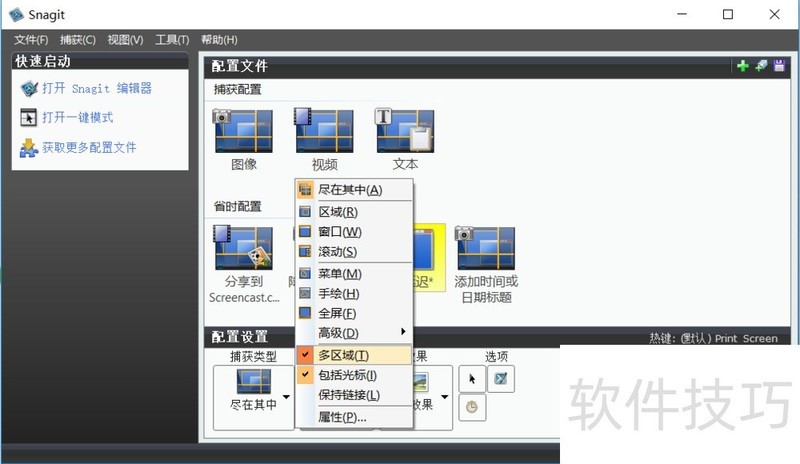
Task: Open the 帮助(H) menu
Action: [x=219, y=40]
